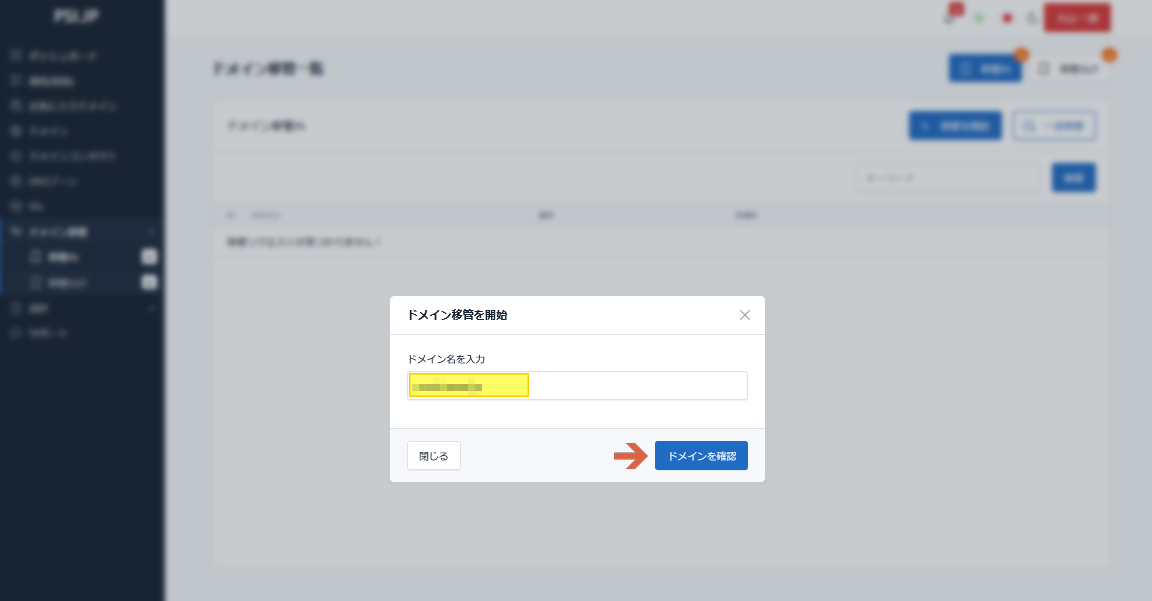Expand the sidebar section below 移管Out
The image size is (1152, 601).
[x=151, y=309]
